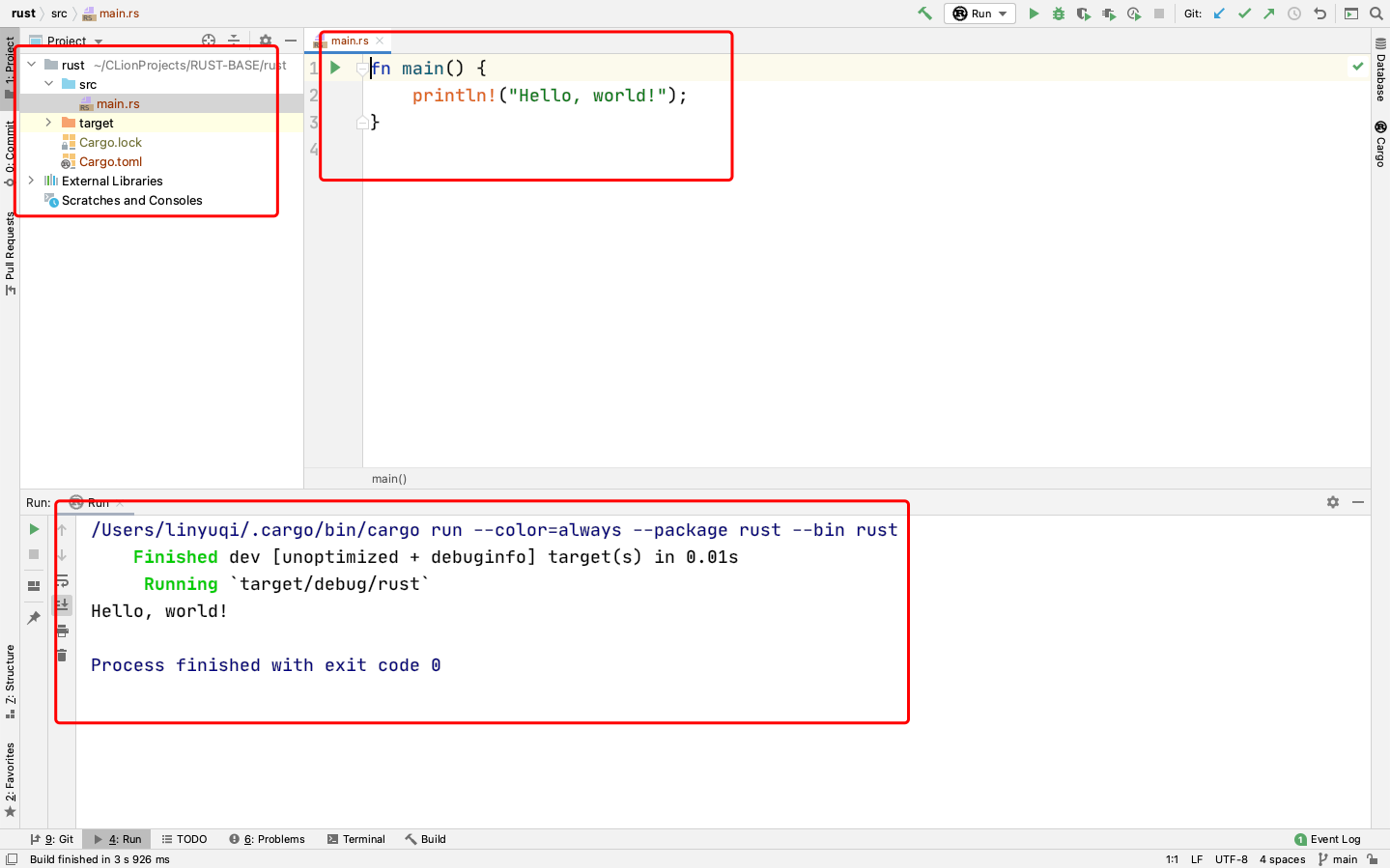Click Git Rollback undo icon
The image size is (1390, 868).
pyautogui.click(x=1319, y=14)
